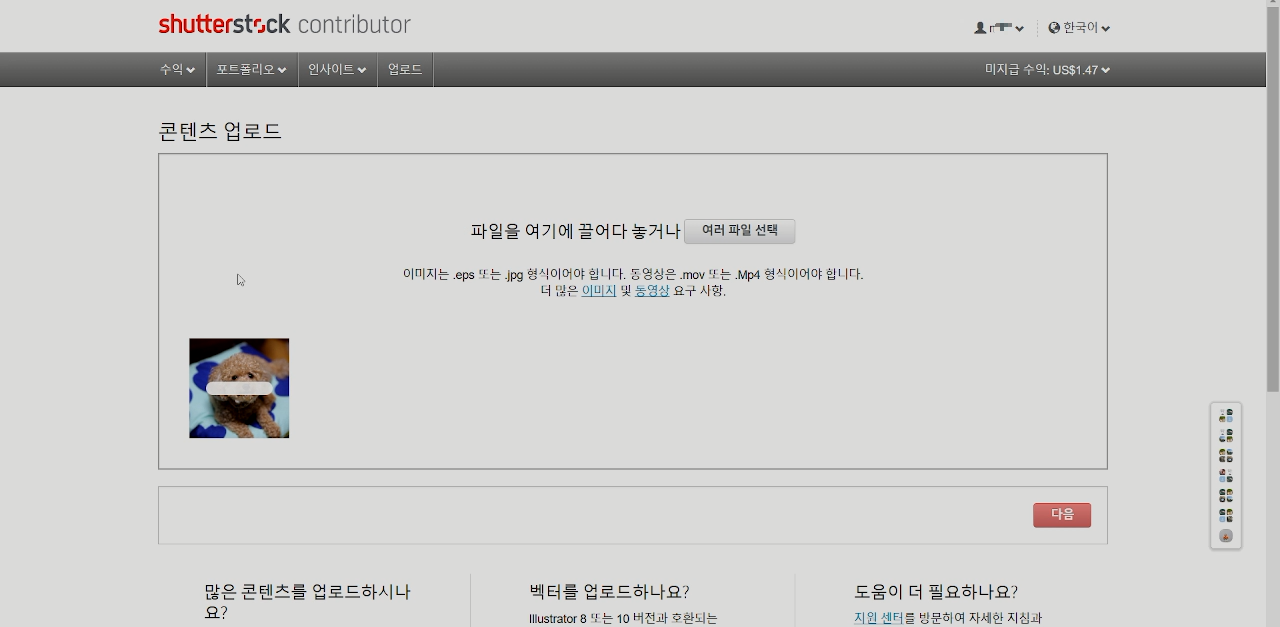The height and width of the screenshot is (627, 1280).
Task: Follow the 동영상 requirements link
Action: click(x=652, y=291)
